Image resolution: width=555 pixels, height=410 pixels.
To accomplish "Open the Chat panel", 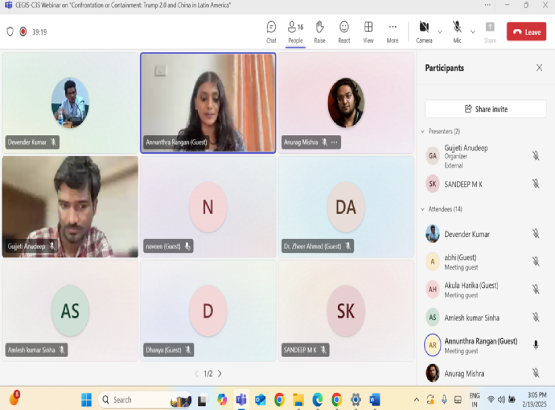I will (271, 32).
